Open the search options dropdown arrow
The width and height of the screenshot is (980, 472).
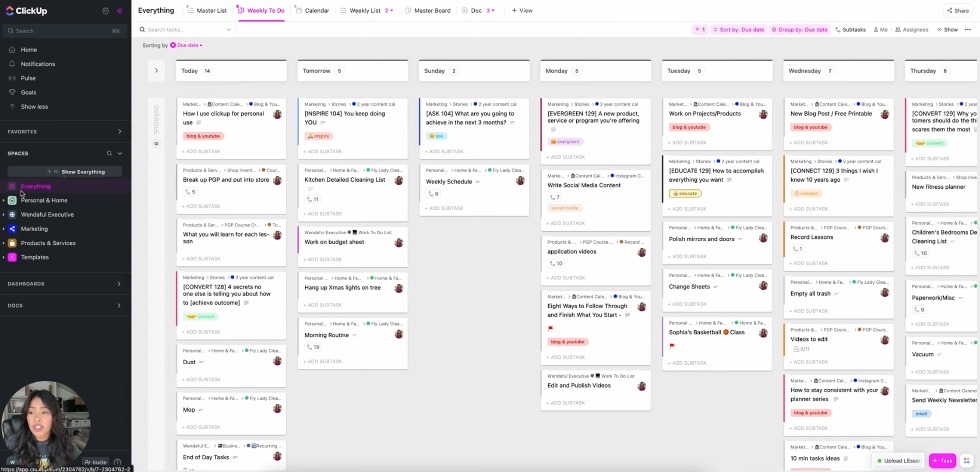coord(229,29)
